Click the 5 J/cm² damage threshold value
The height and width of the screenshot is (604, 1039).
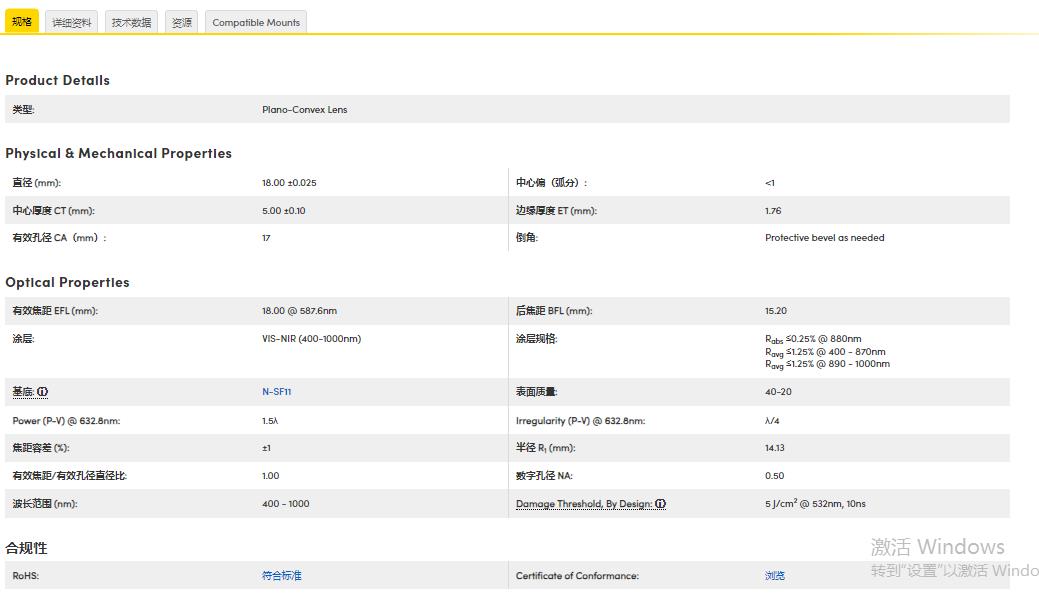(x=815, y=504)
